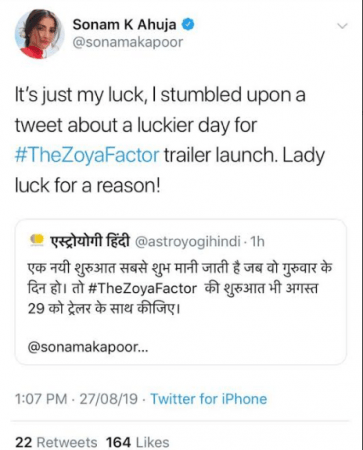
Task: Open Sonam K Ahuja's profile picture
Action: pos(39,34)
